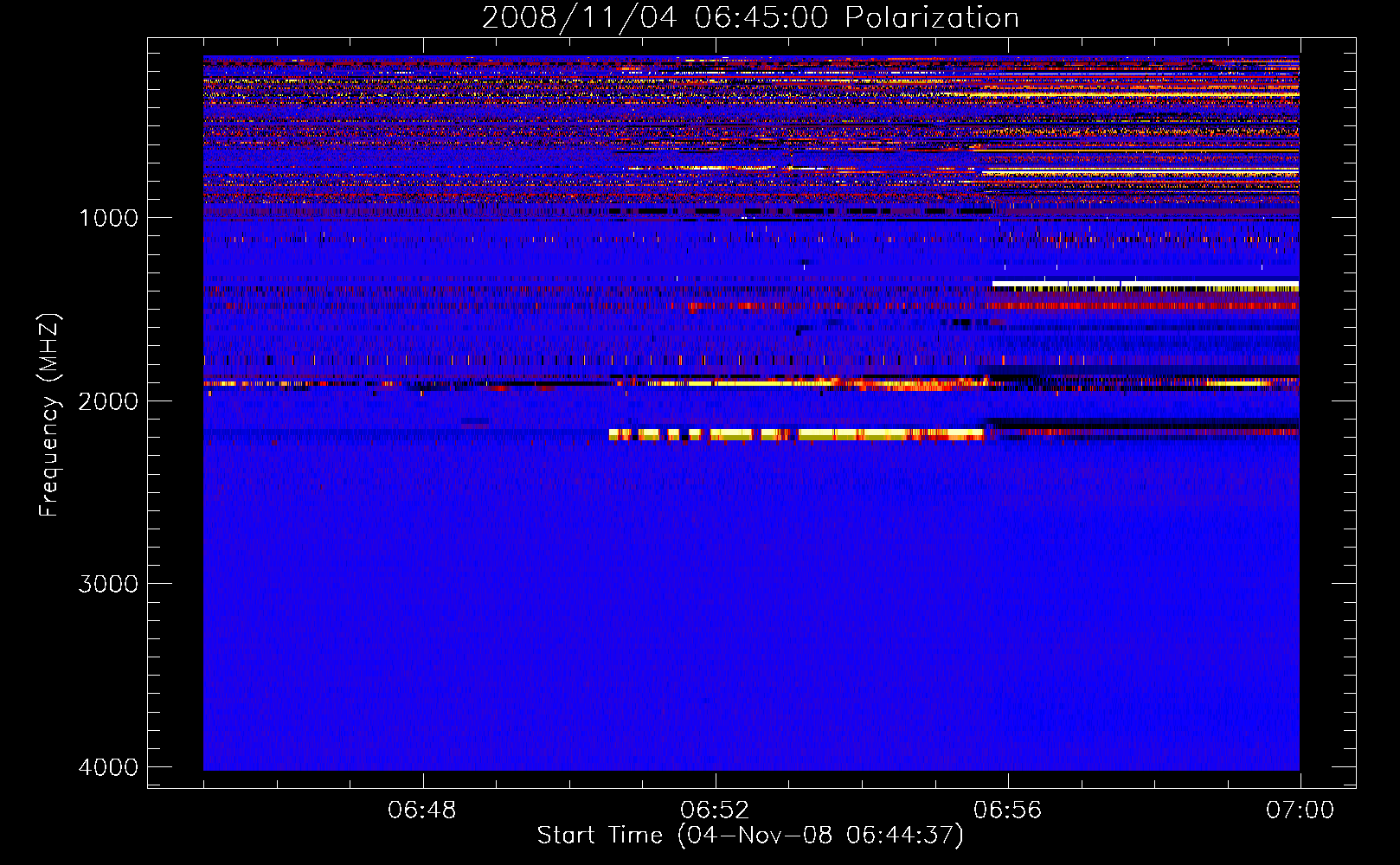
Task: Click the 06:52 time tick label
Action: [x=715, y=811]
